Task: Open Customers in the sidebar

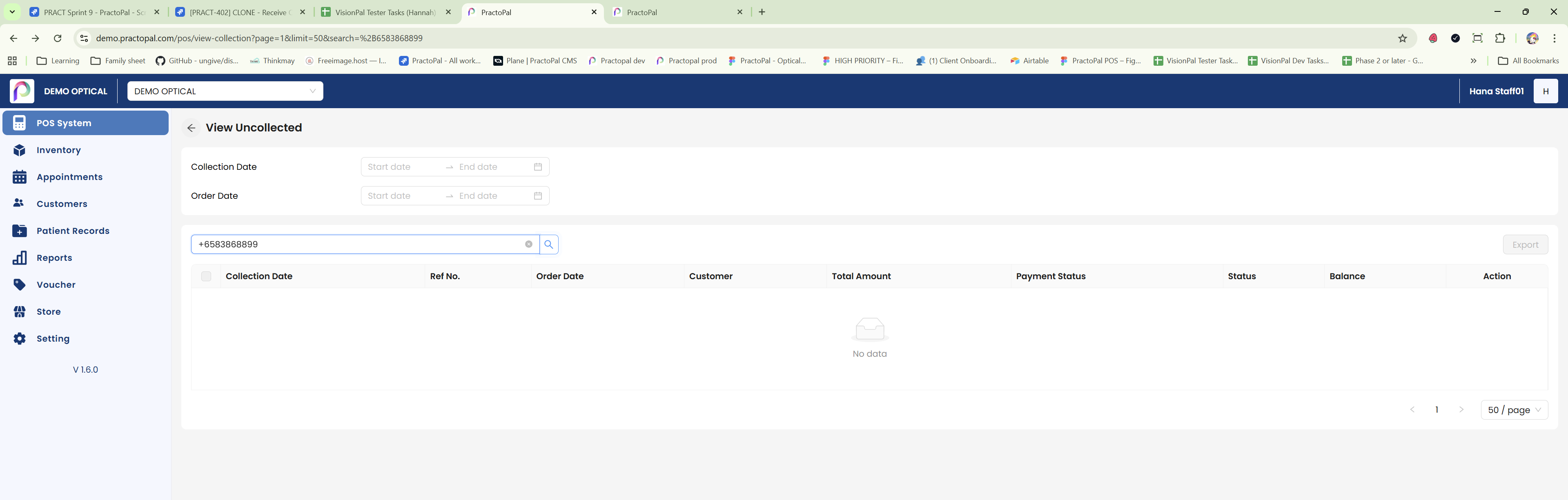Action: [62, 204]
